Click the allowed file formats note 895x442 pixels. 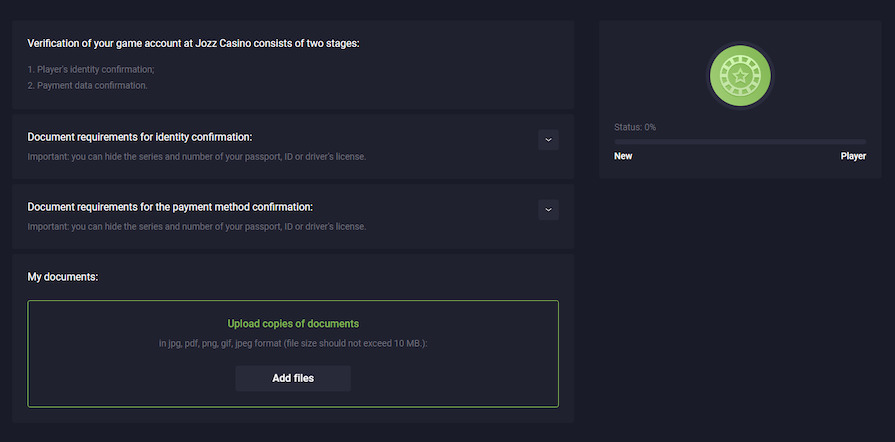293,344
